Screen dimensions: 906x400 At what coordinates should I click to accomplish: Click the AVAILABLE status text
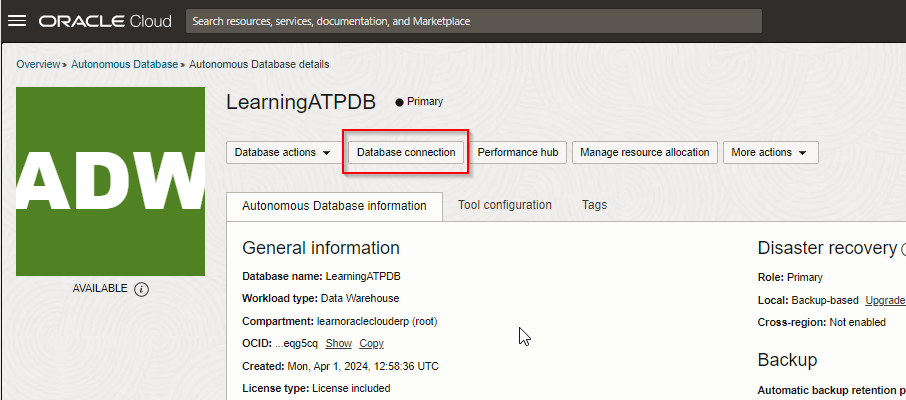click(x=100, y=288)
